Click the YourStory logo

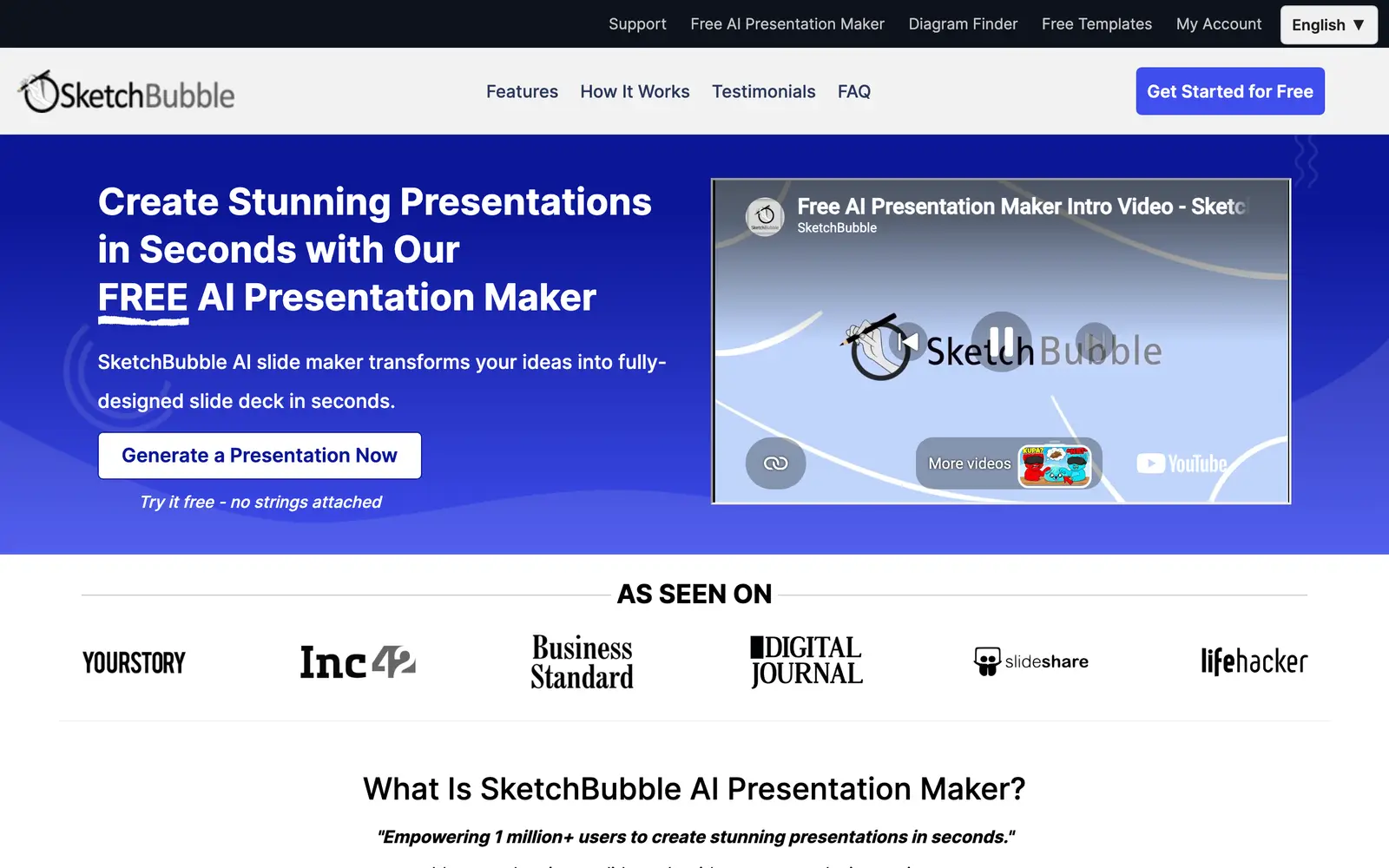click(x=134, y=662)
